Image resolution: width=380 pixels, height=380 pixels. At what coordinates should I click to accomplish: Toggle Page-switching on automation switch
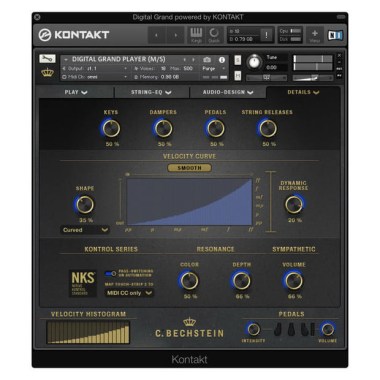click(x=111, y=273)
